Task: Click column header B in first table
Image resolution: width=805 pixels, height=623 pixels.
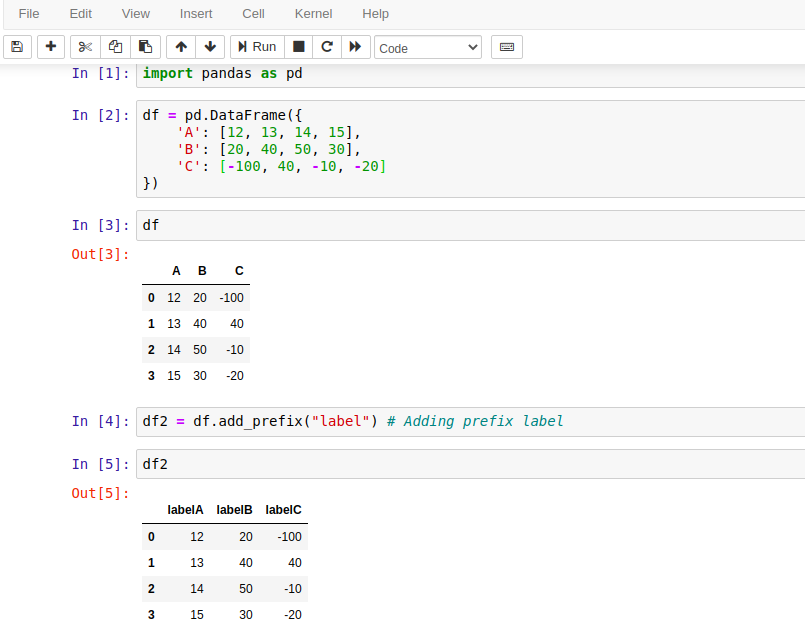Action: (x=202, y=271)
